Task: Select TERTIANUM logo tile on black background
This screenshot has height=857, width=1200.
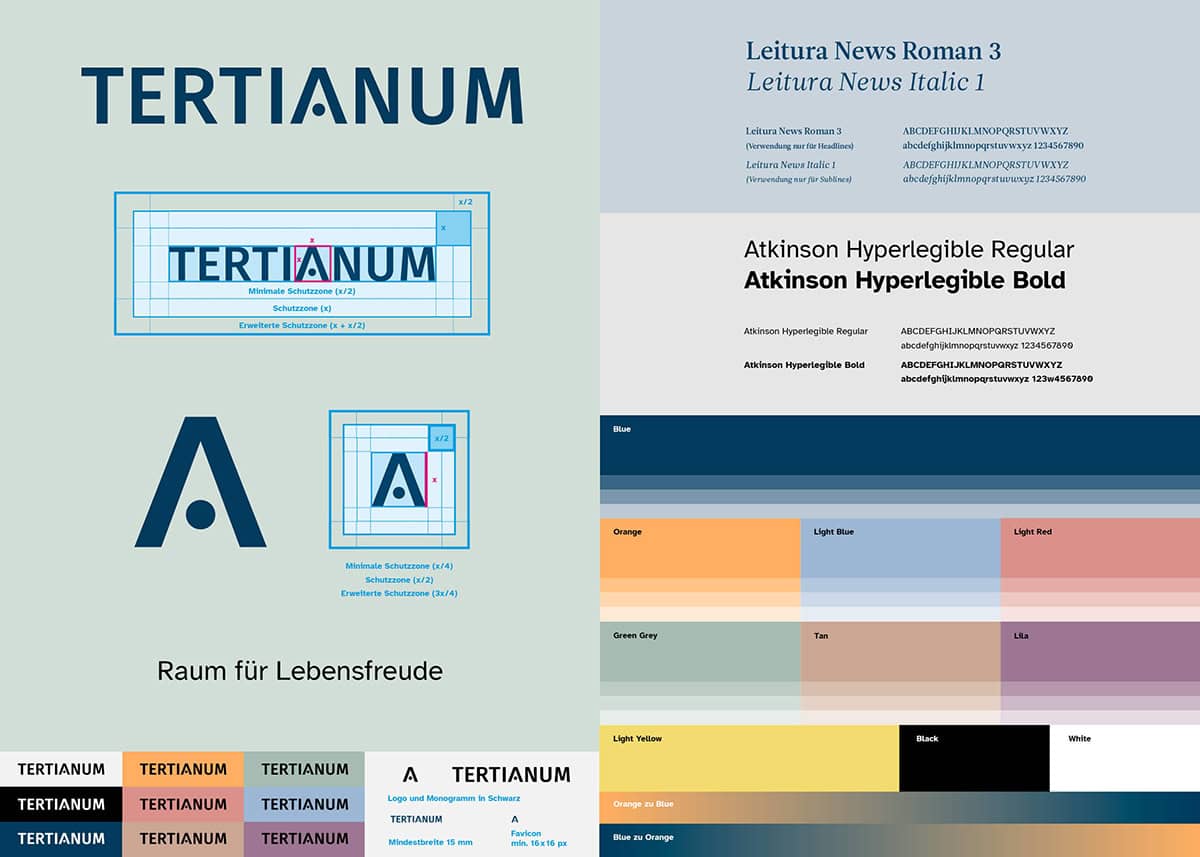Action: pyautogui.click(x=61, y=804)
